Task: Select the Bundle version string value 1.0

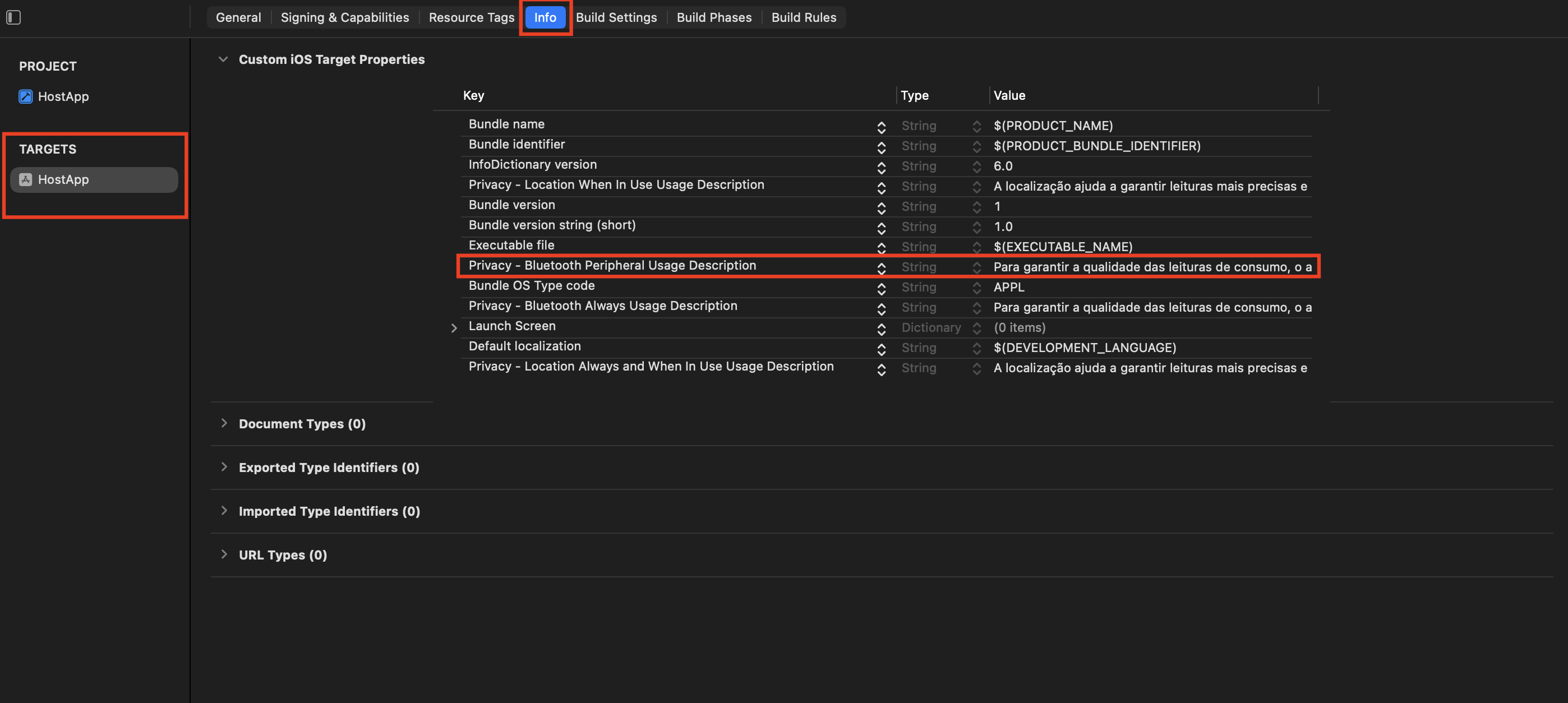Action: tap(1003, 226)
